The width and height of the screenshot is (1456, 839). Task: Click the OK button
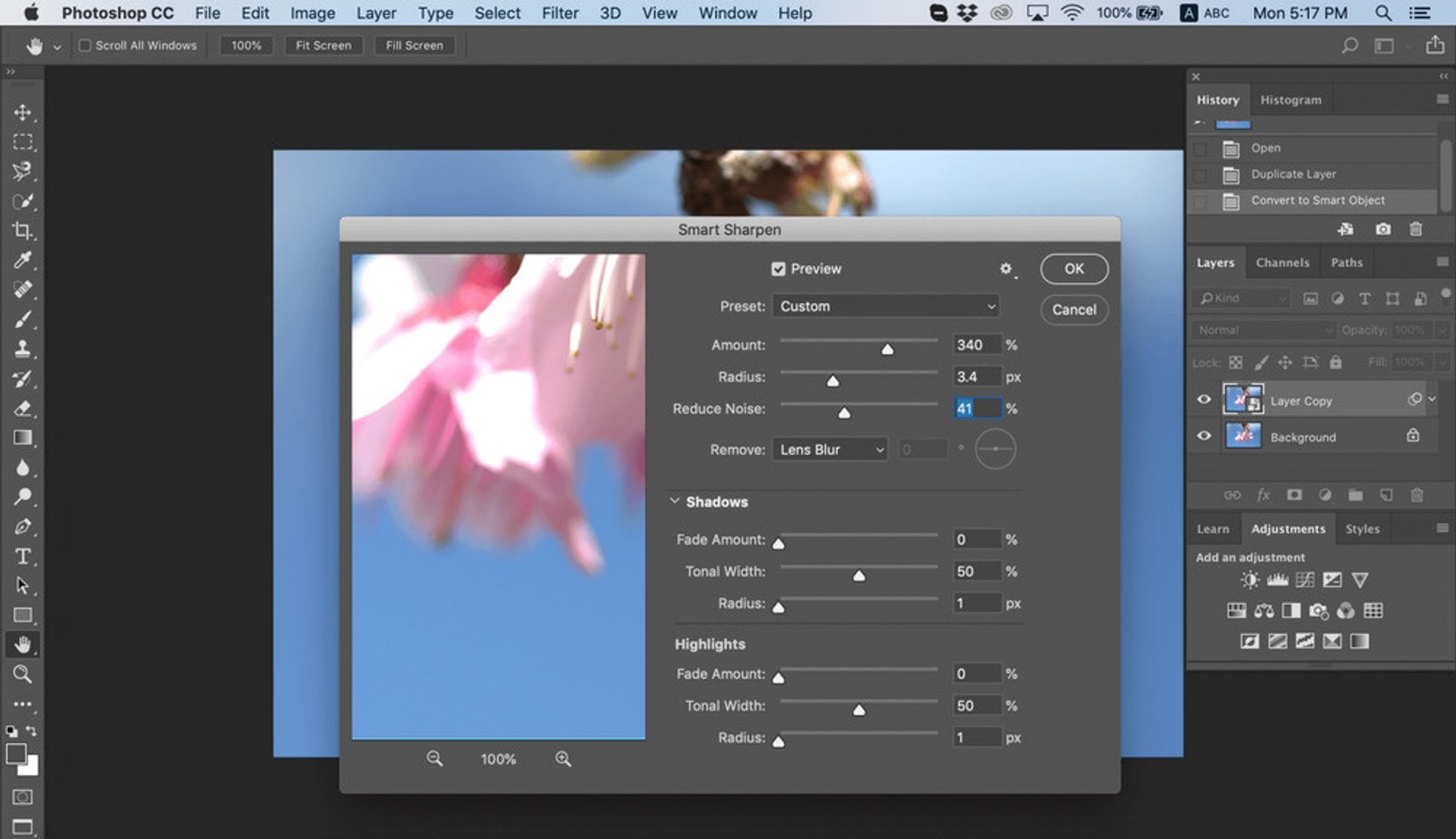1073,269
